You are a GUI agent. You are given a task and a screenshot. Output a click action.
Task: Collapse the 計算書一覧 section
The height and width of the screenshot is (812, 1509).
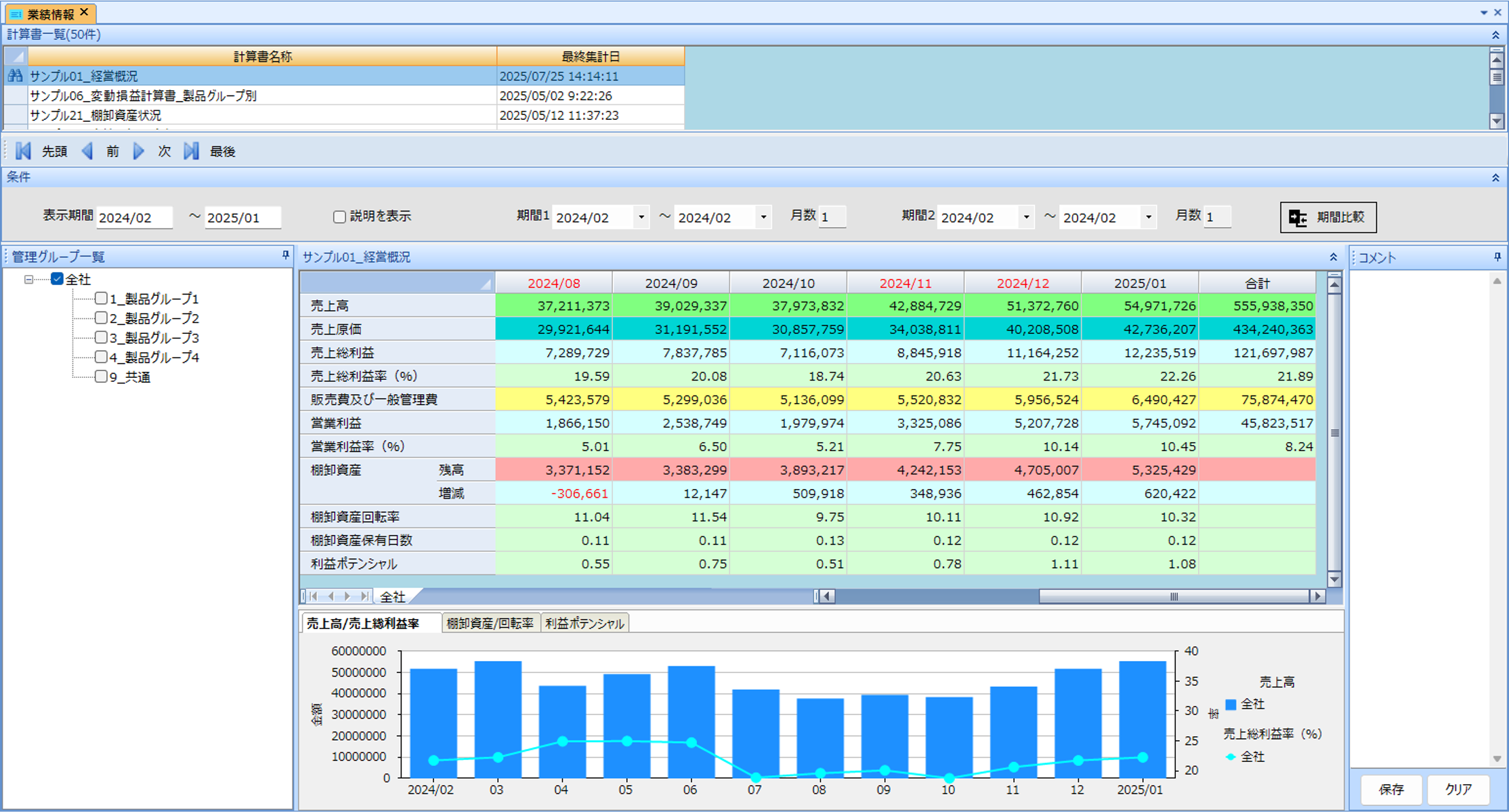tap(1495, 35)
